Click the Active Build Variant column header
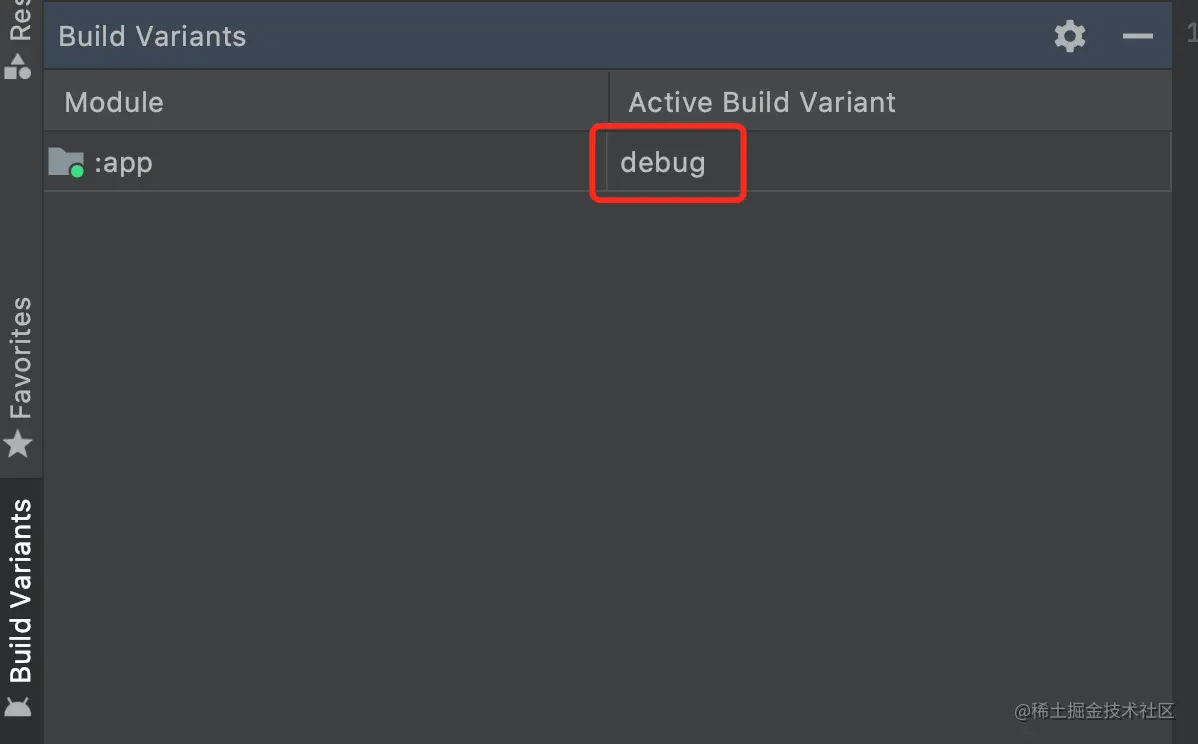The width and height of the screenshot is (1198, 744). [762, 102]
